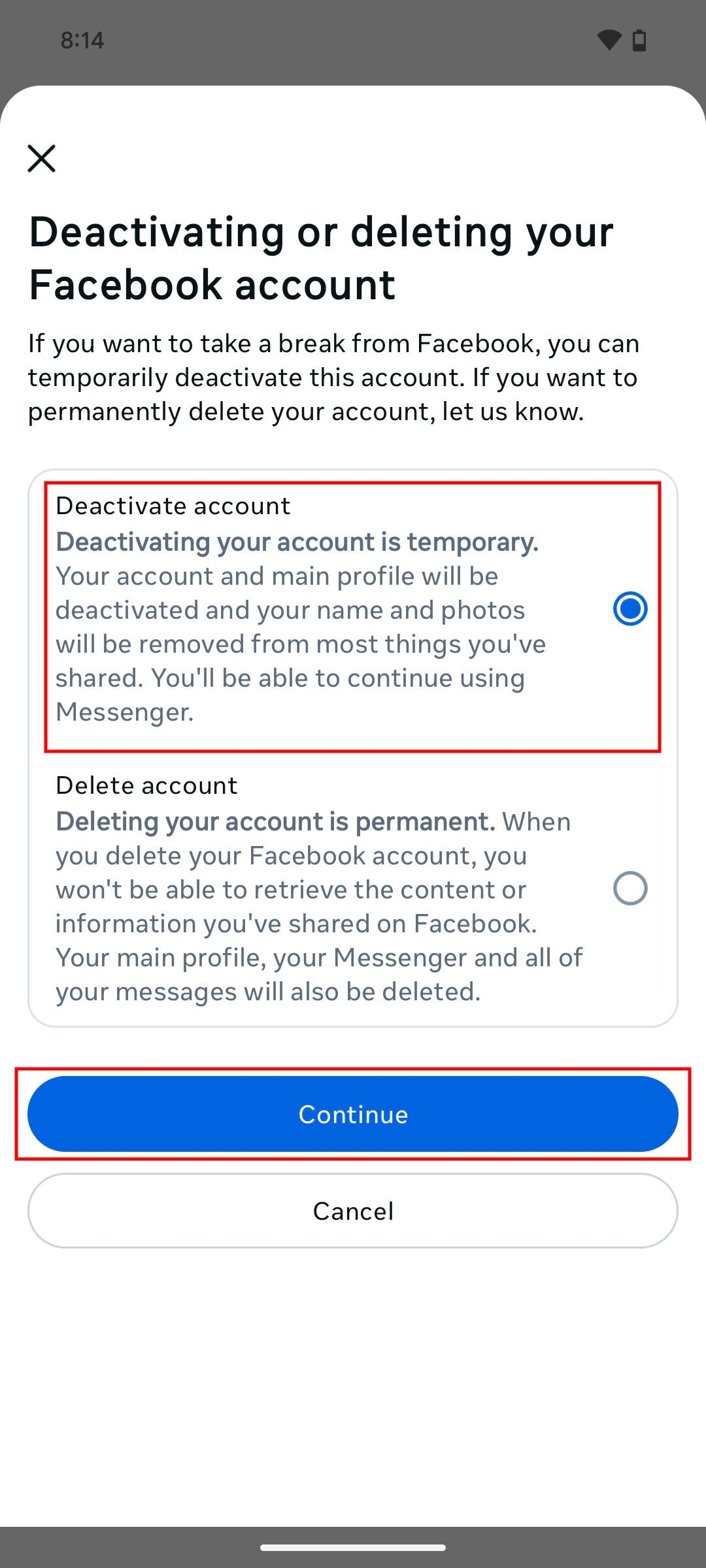Tap "Deleting your account is permanent." bold text
Image resolution: width=706 pixels, height=1568 pixels.
point(275,822)
